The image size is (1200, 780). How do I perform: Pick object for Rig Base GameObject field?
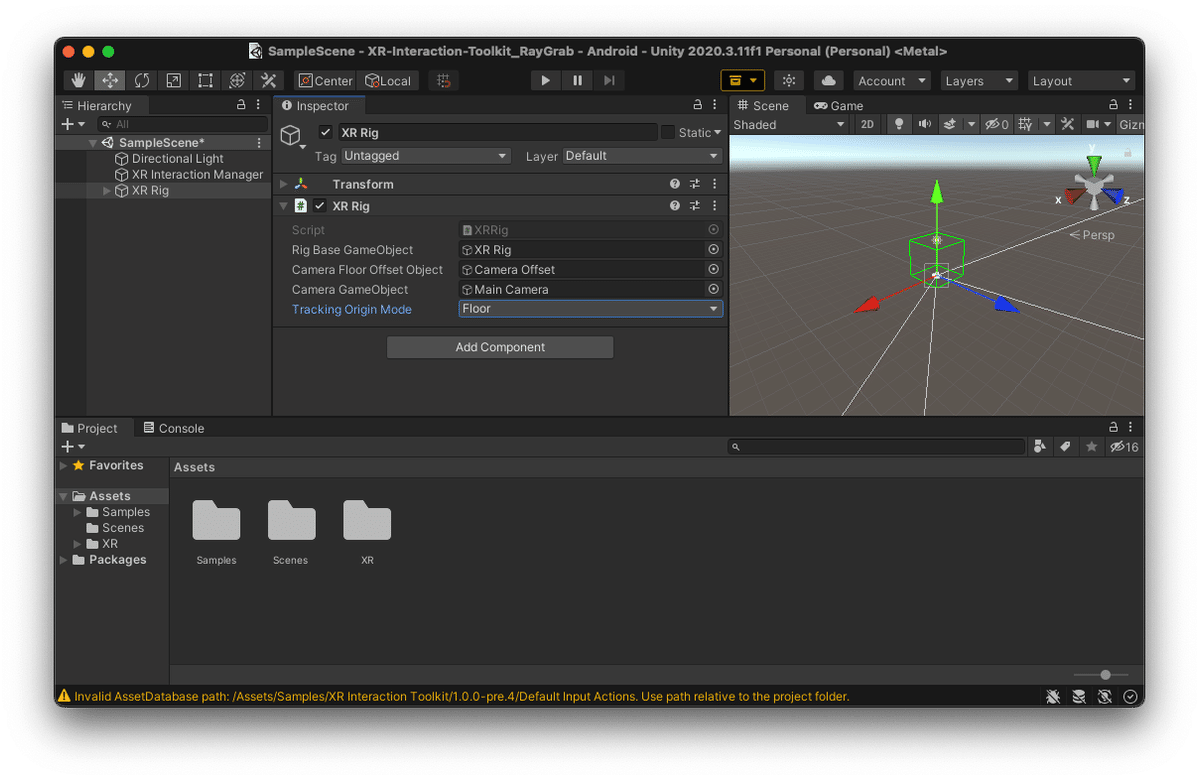tap(714, 250)
